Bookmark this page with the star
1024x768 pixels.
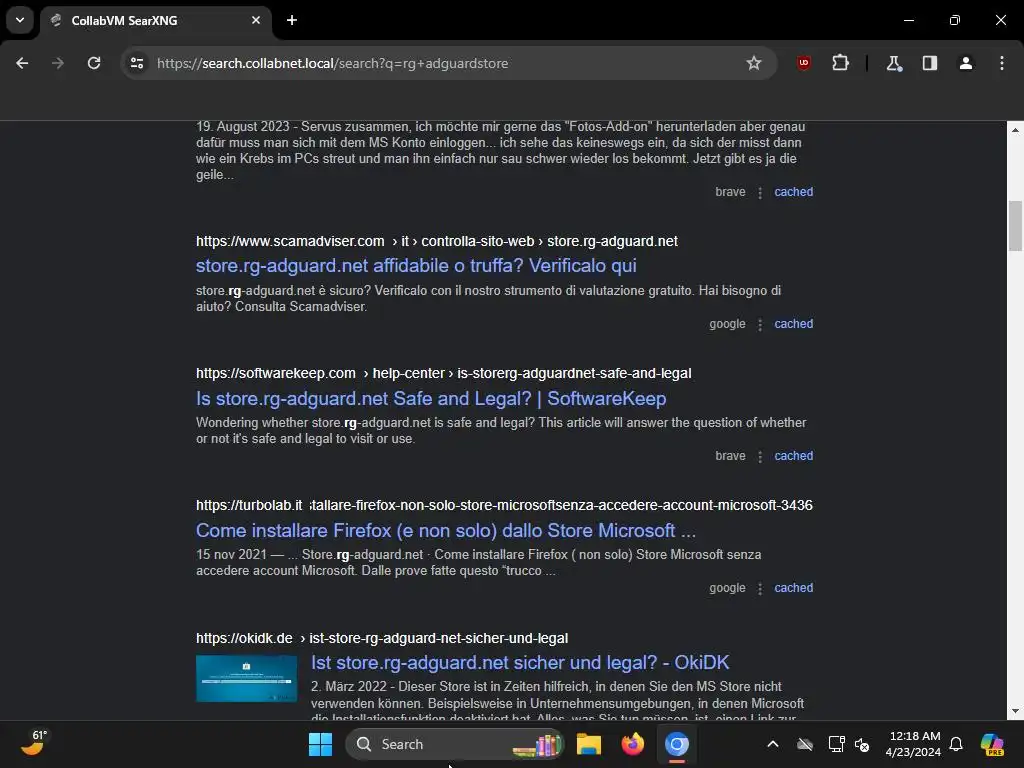pos(754,63)
